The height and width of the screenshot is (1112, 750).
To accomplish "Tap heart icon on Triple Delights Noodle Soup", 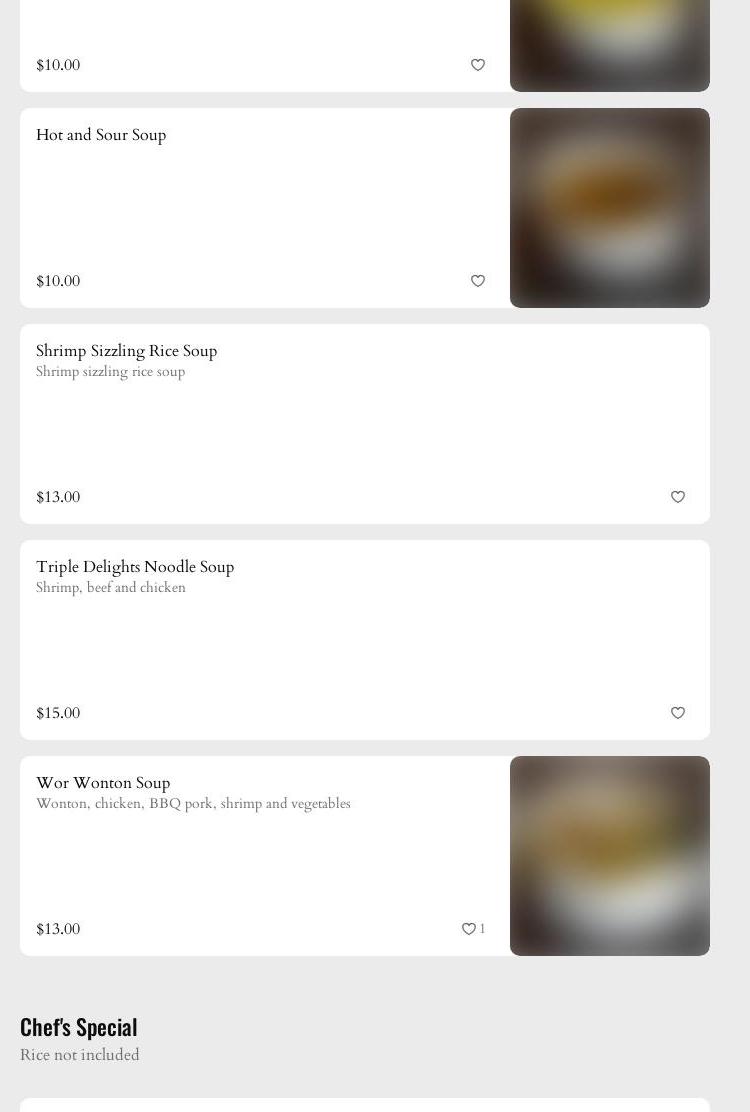I will 678,713.
